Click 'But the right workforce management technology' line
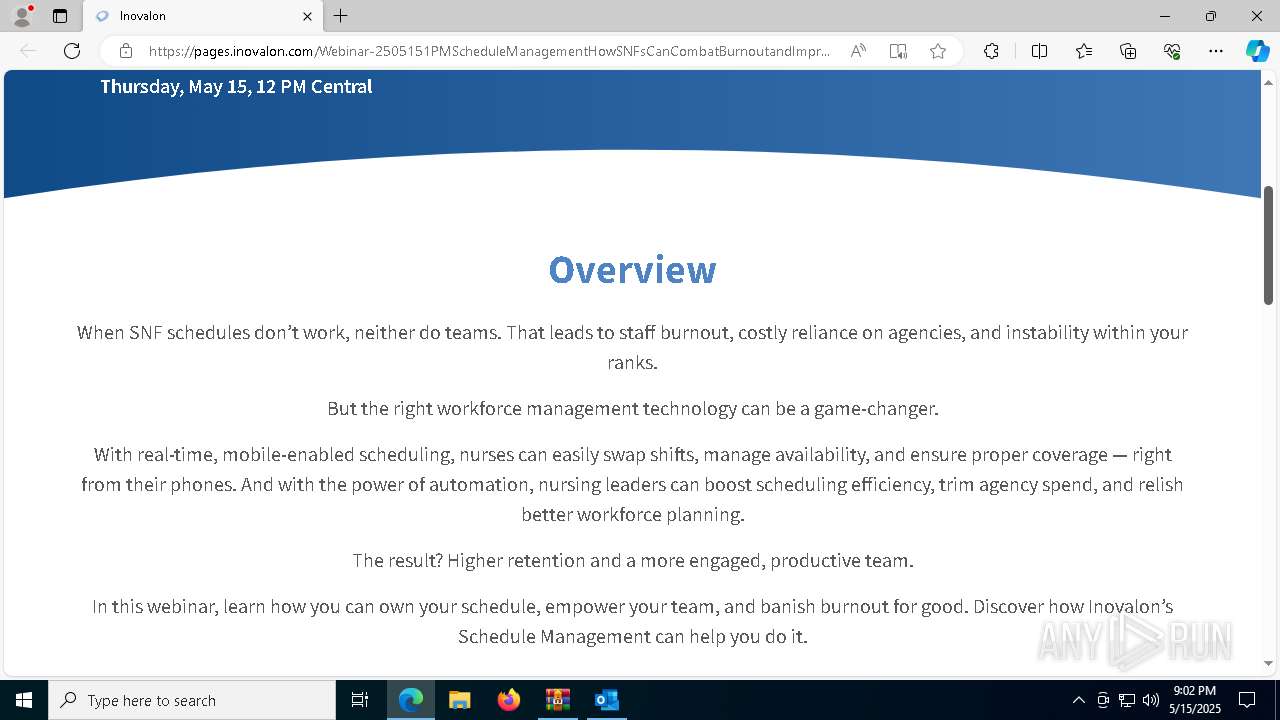 (x=633, y=409)
